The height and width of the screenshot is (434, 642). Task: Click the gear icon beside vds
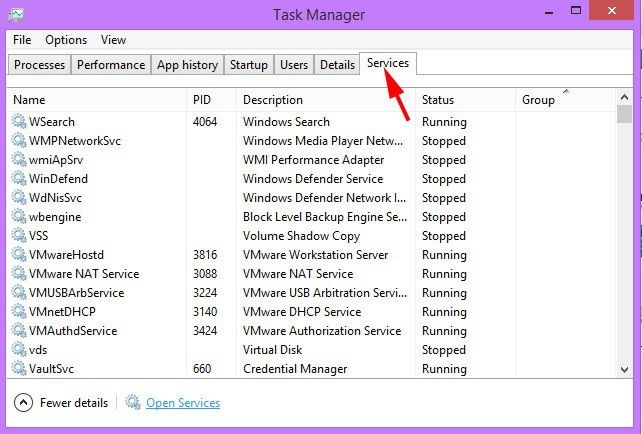point(19,349)
